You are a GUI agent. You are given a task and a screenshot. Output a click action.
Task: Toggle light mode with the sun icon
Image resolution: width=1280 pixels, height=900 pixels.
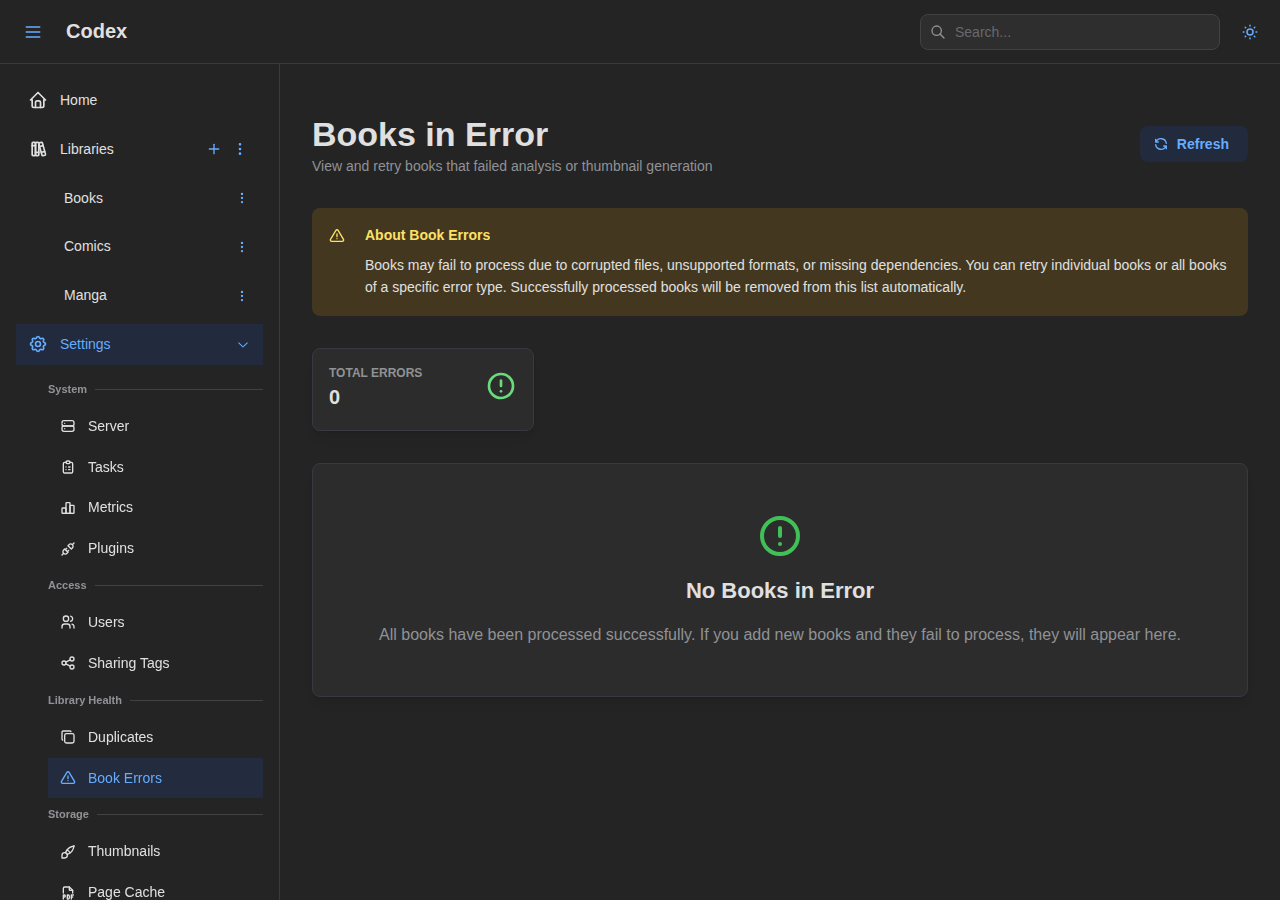[x=1249, y=32]
